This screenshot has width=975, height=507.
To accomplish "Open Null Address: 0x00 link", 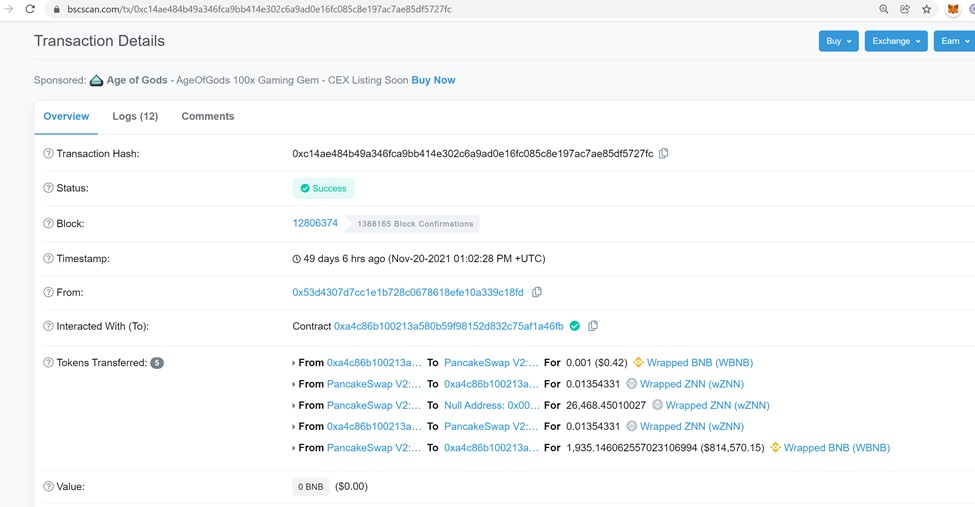I will tap(491, 405).
